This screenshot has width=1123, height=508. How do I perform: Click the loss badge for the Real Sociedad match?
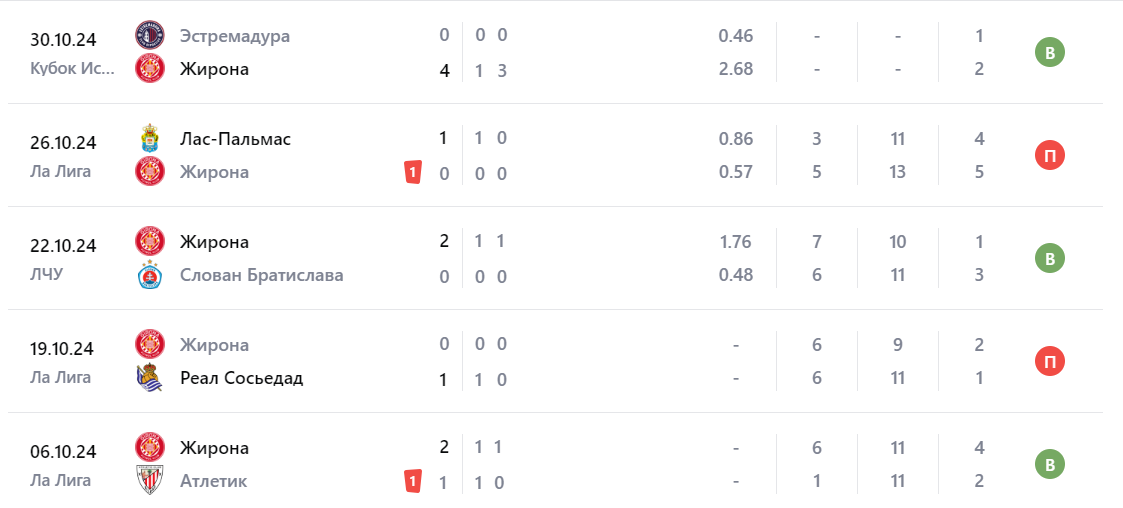tap(1049, 361)
